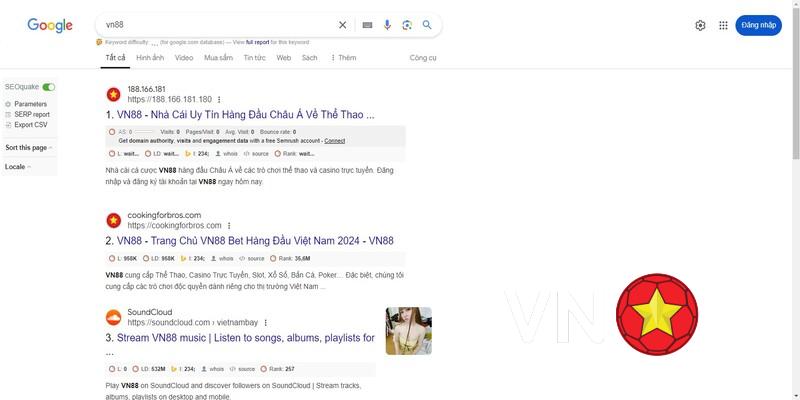Click source for the SoundCloud result

tap(242, 369)
